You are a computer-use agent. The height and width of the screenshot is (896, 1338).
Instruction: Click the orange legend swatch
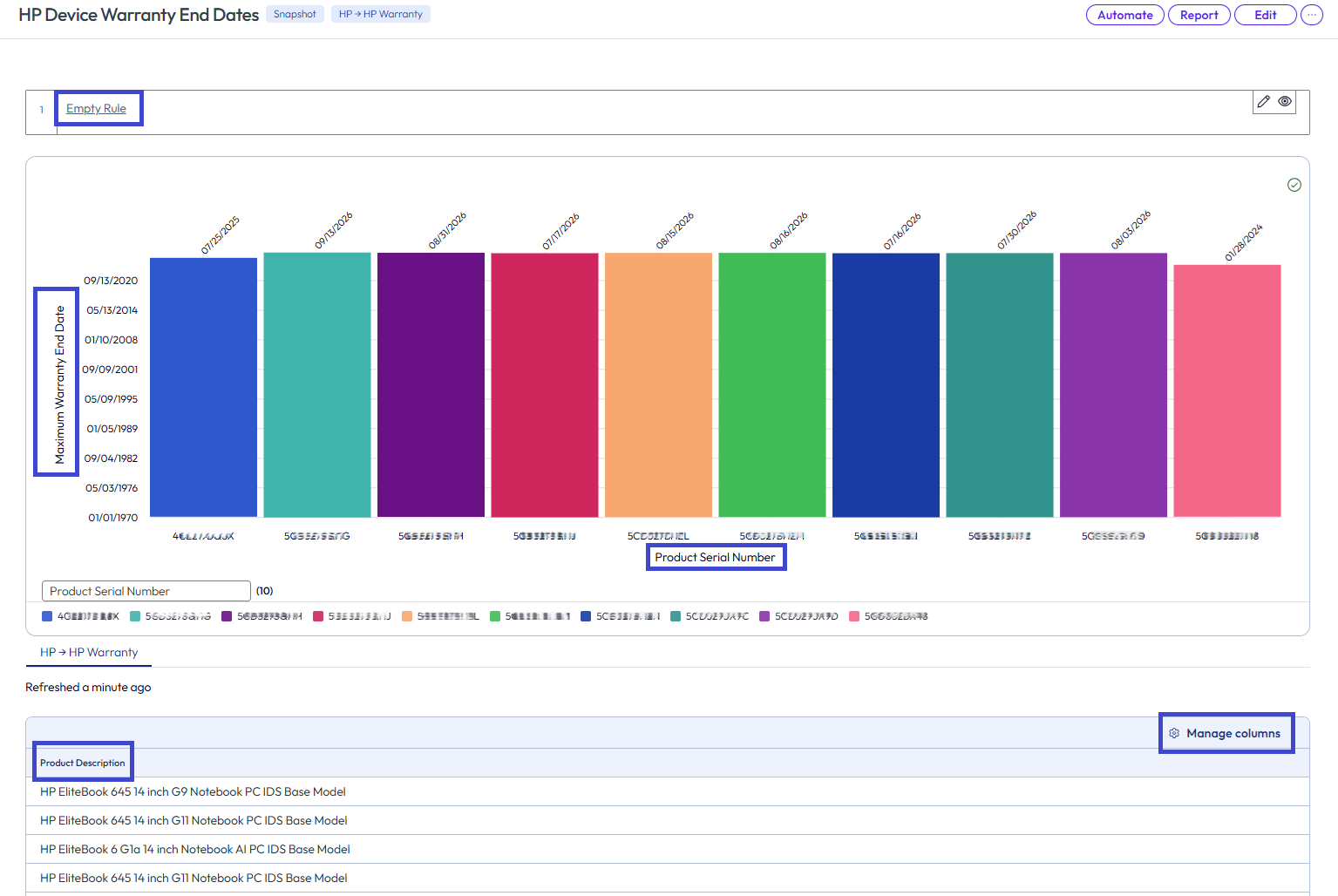tap(407, 616)
